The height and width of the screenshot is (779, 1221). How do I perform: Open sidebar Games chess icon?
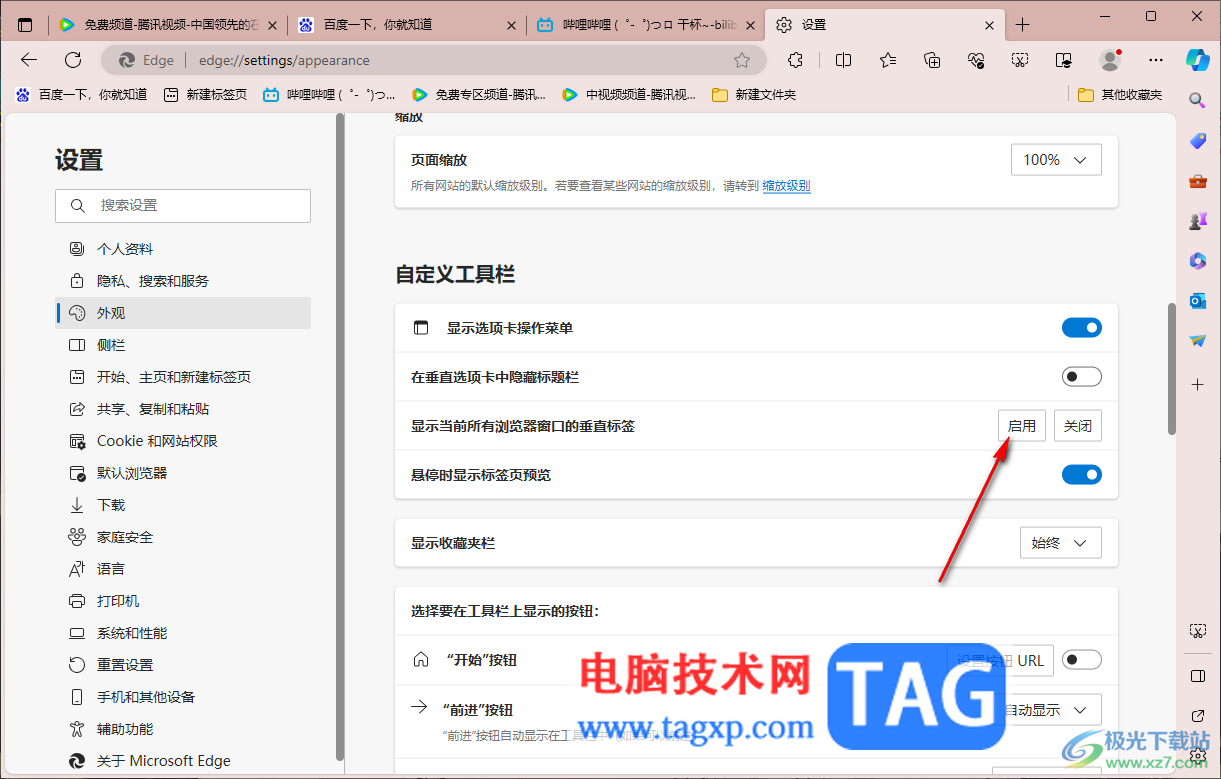tap(1197, 221)
